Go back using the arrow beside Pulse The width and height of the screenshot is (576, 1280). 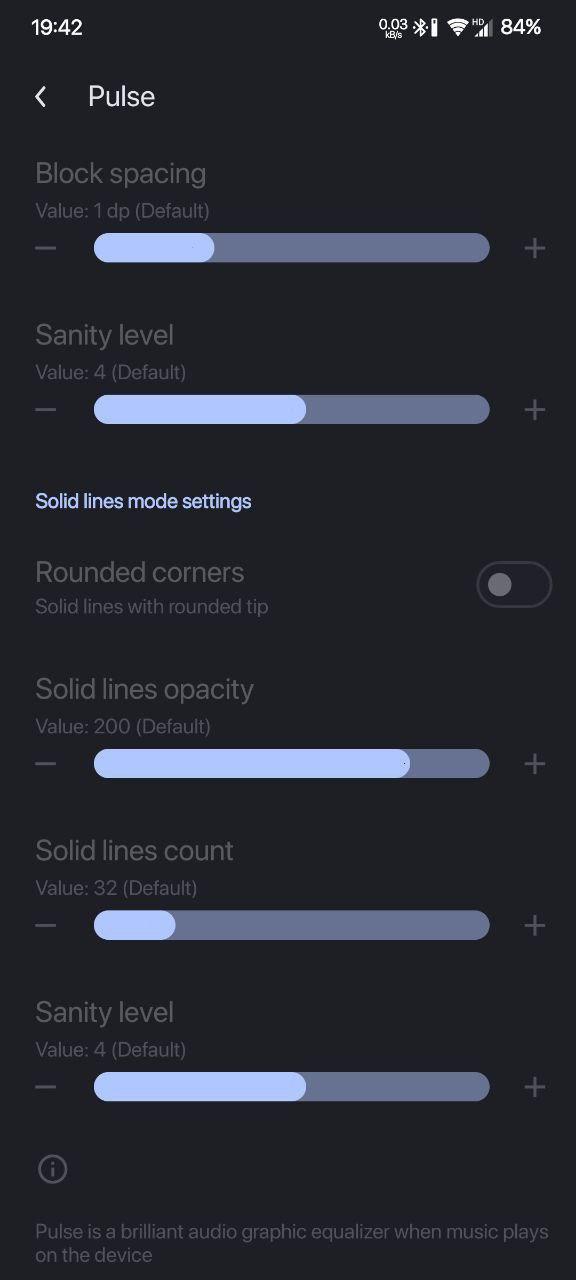41,96
